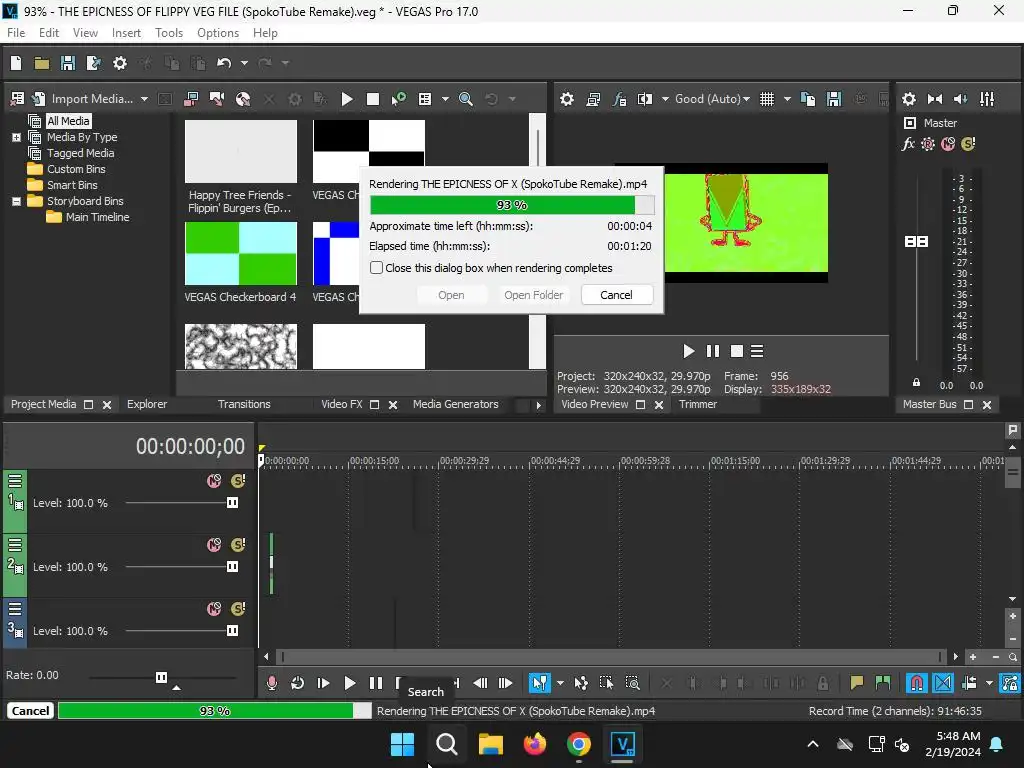Adjust track 1 level slider

coord(232,503)
